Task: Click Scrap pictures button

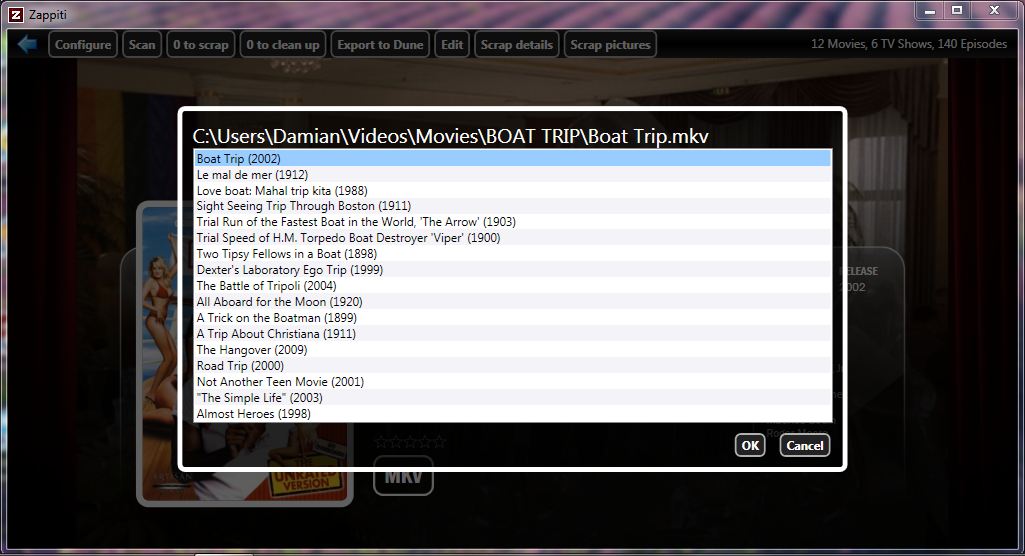Action: 611,44
